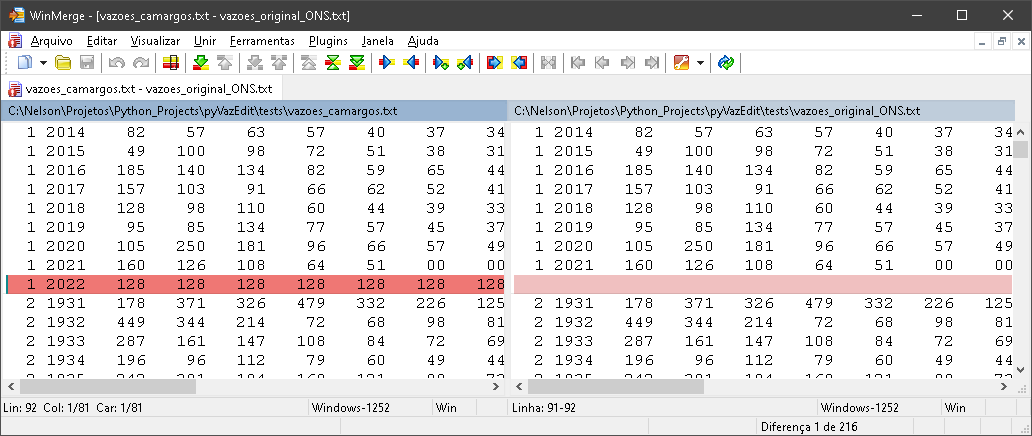Screen dimensions: 1032x436
Task: Copy right and advance to next
Action: pyautogui.click(x=440, y=63)
